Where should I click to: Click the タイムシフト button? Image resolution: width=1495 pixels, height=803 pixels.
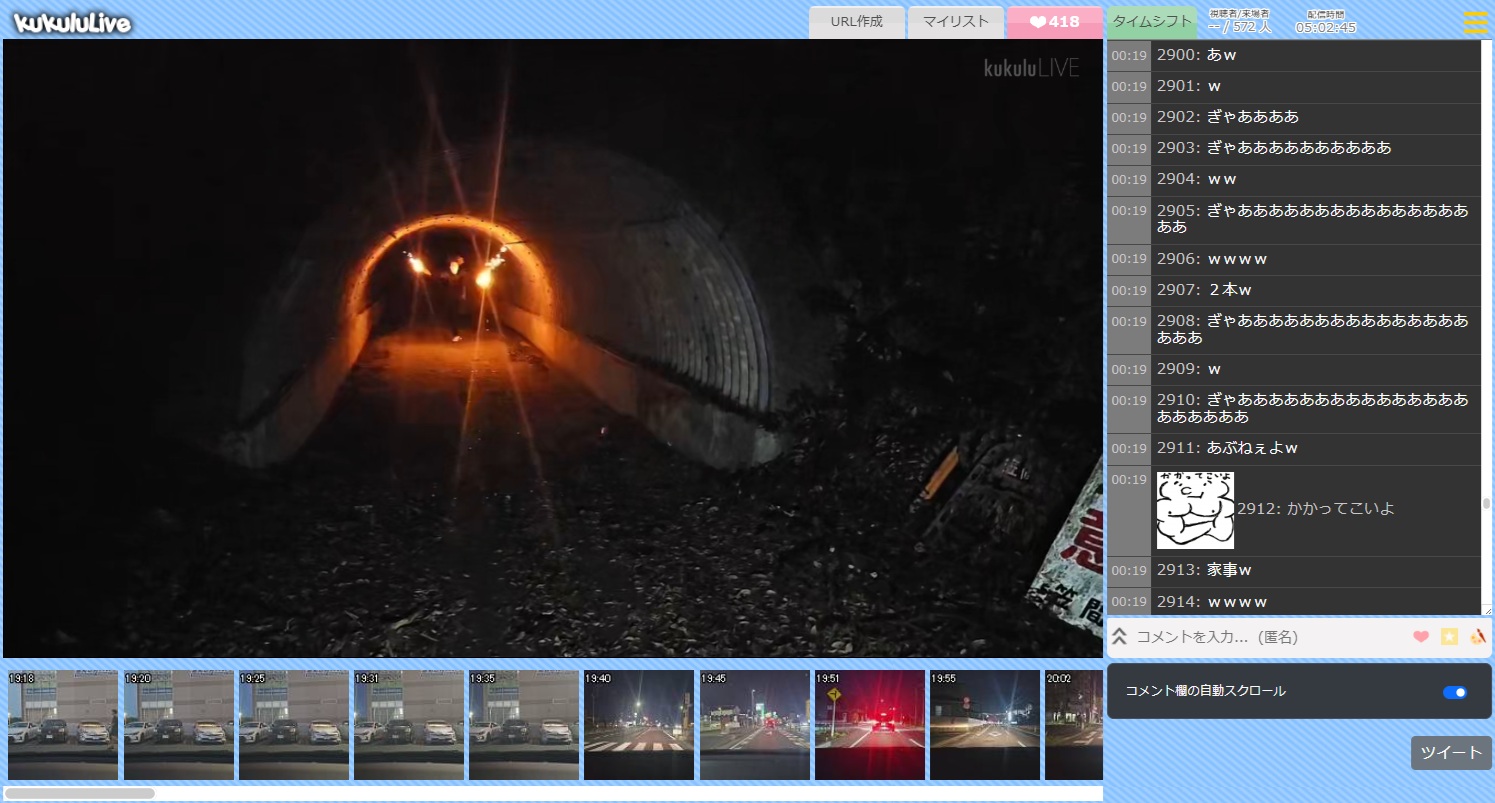(x=1152, y=22)
